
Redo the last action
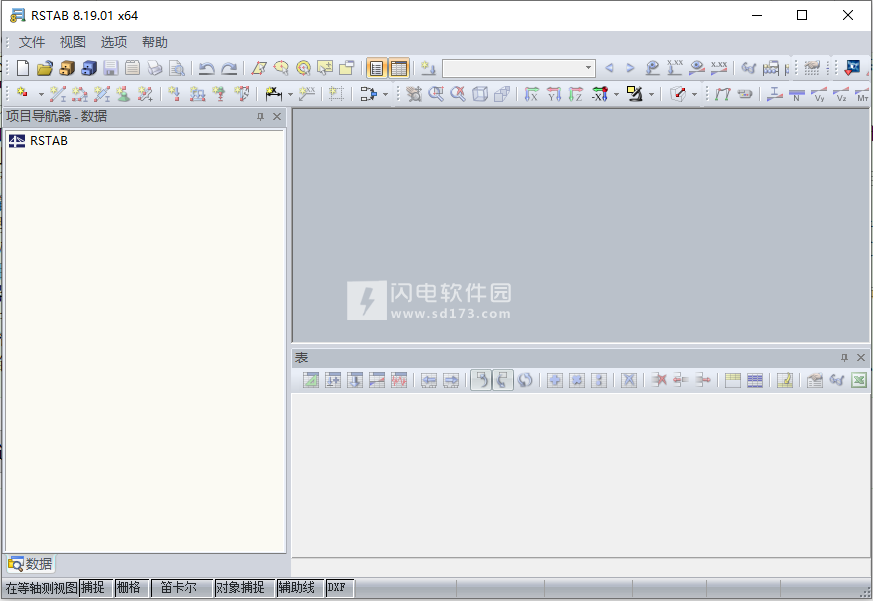(x=229, y=68)
